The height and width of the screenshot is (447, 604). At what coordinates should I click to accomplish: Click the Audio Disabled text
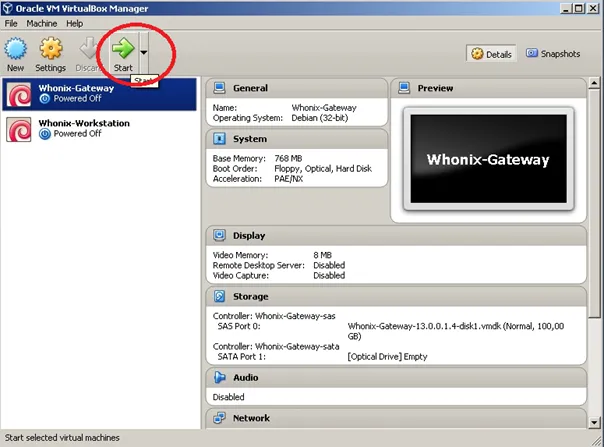(228, 397)
